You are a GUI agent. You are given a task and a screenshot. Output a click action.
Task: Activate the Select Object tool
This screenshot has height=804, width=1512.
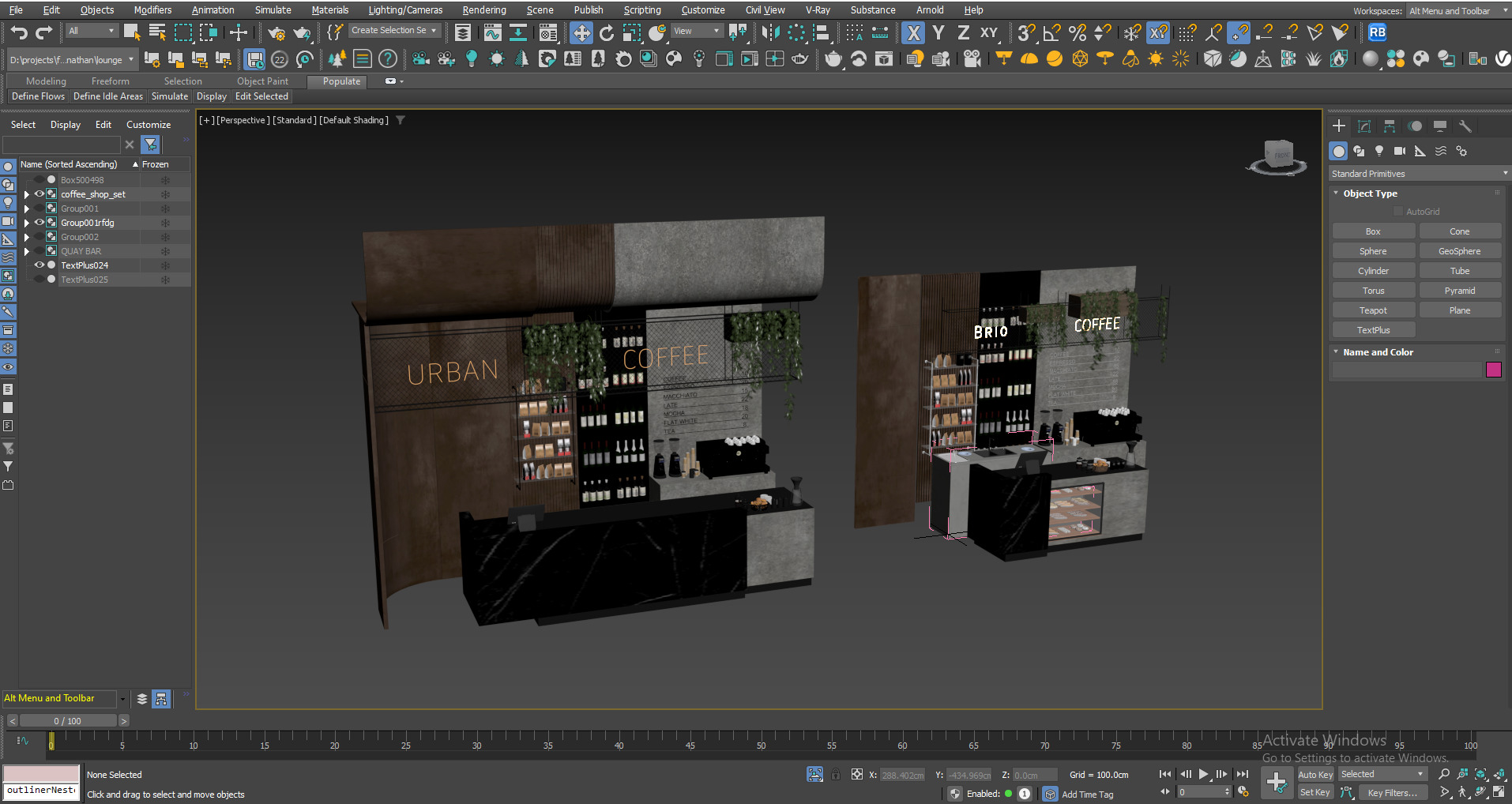point(132,32)
